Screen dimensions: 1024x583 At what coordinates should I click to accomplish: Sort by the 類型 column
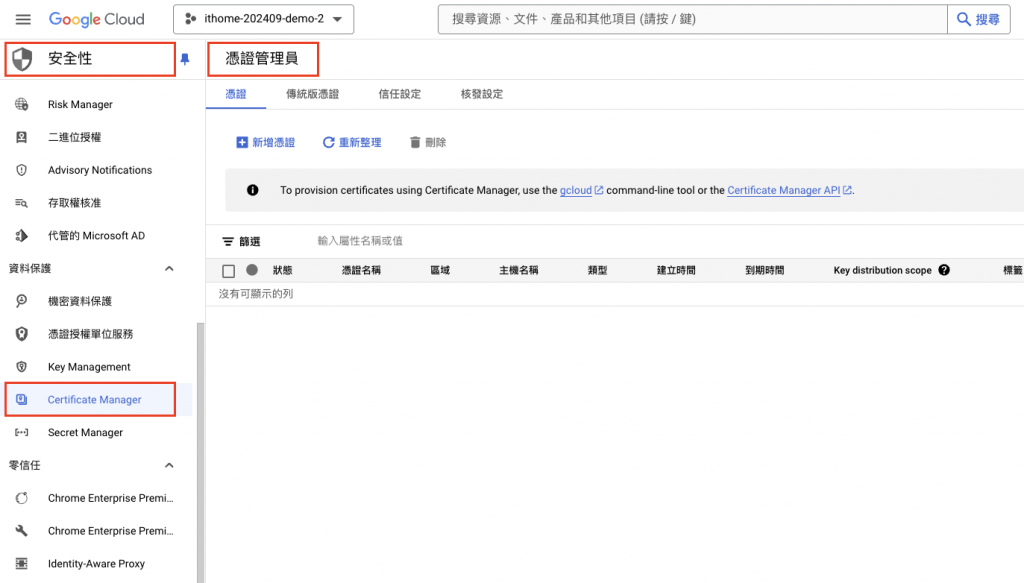(598, 270)
